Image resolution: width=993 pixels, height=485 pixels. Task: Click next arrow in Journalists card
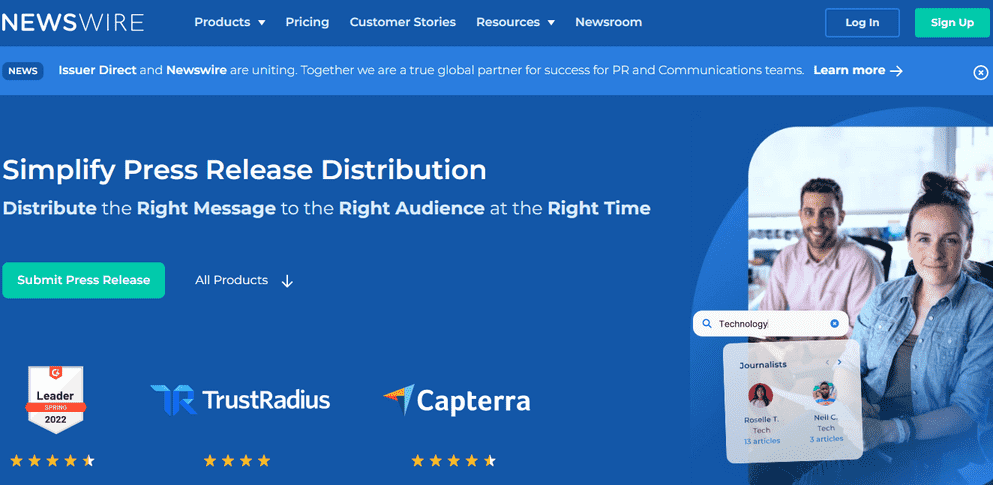click(840, 363)
